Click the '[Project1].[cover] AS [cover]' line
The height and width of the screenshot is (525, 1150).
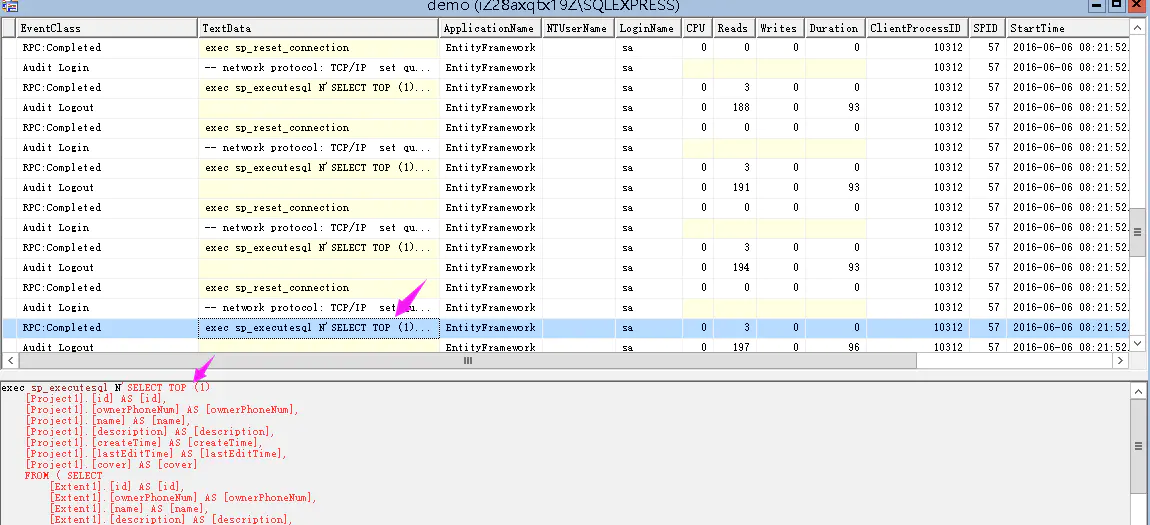click(x=111, y=464)
